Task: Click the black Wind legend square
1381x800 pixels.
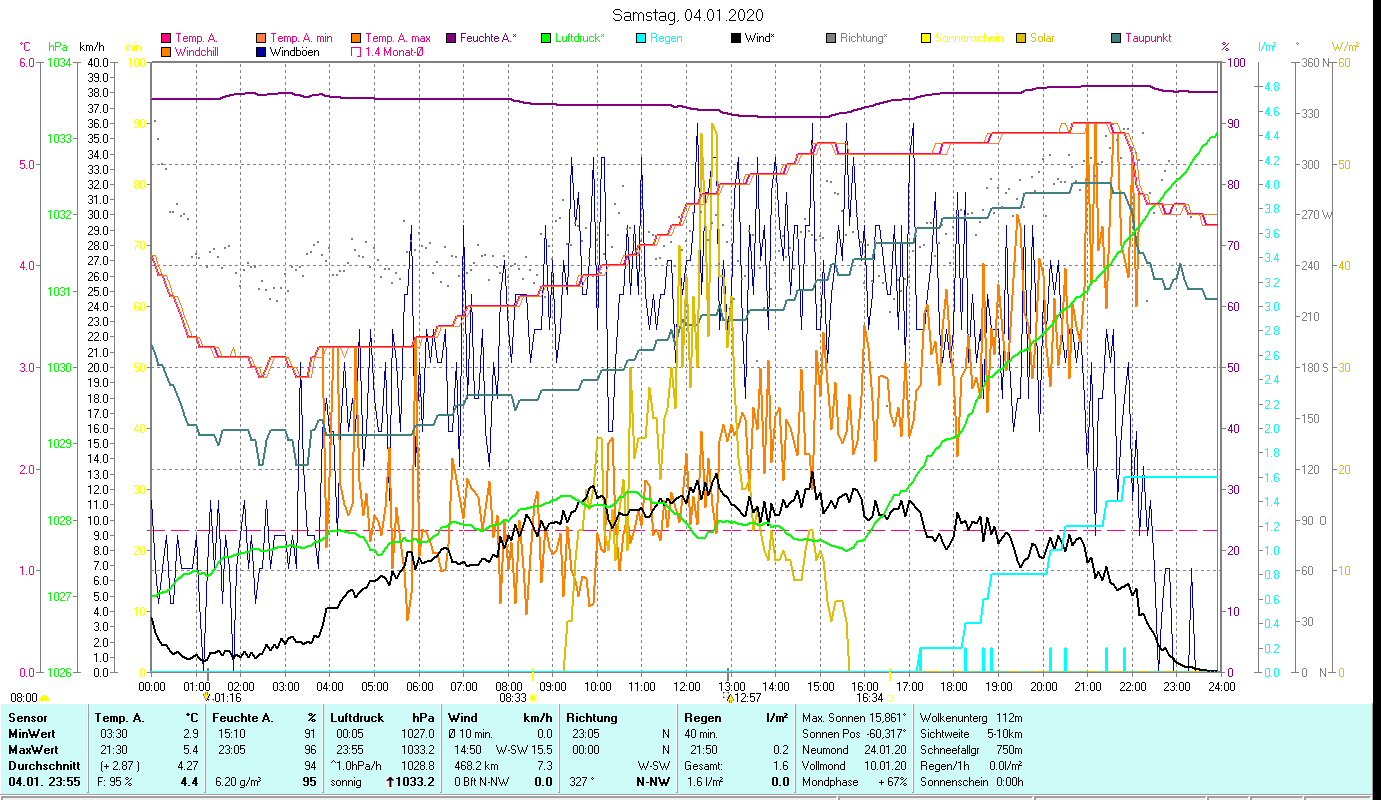Action: [x=736, y=39]
